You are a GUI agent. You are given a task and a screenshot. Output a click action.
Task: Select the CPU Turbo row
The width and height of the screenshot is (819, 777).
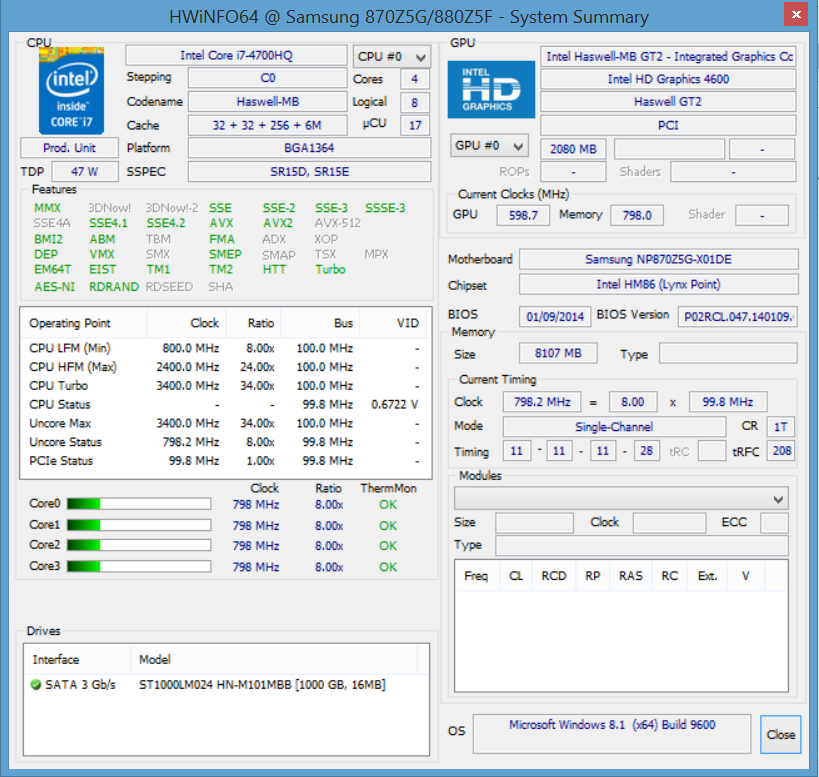click(x=225, y=386)
